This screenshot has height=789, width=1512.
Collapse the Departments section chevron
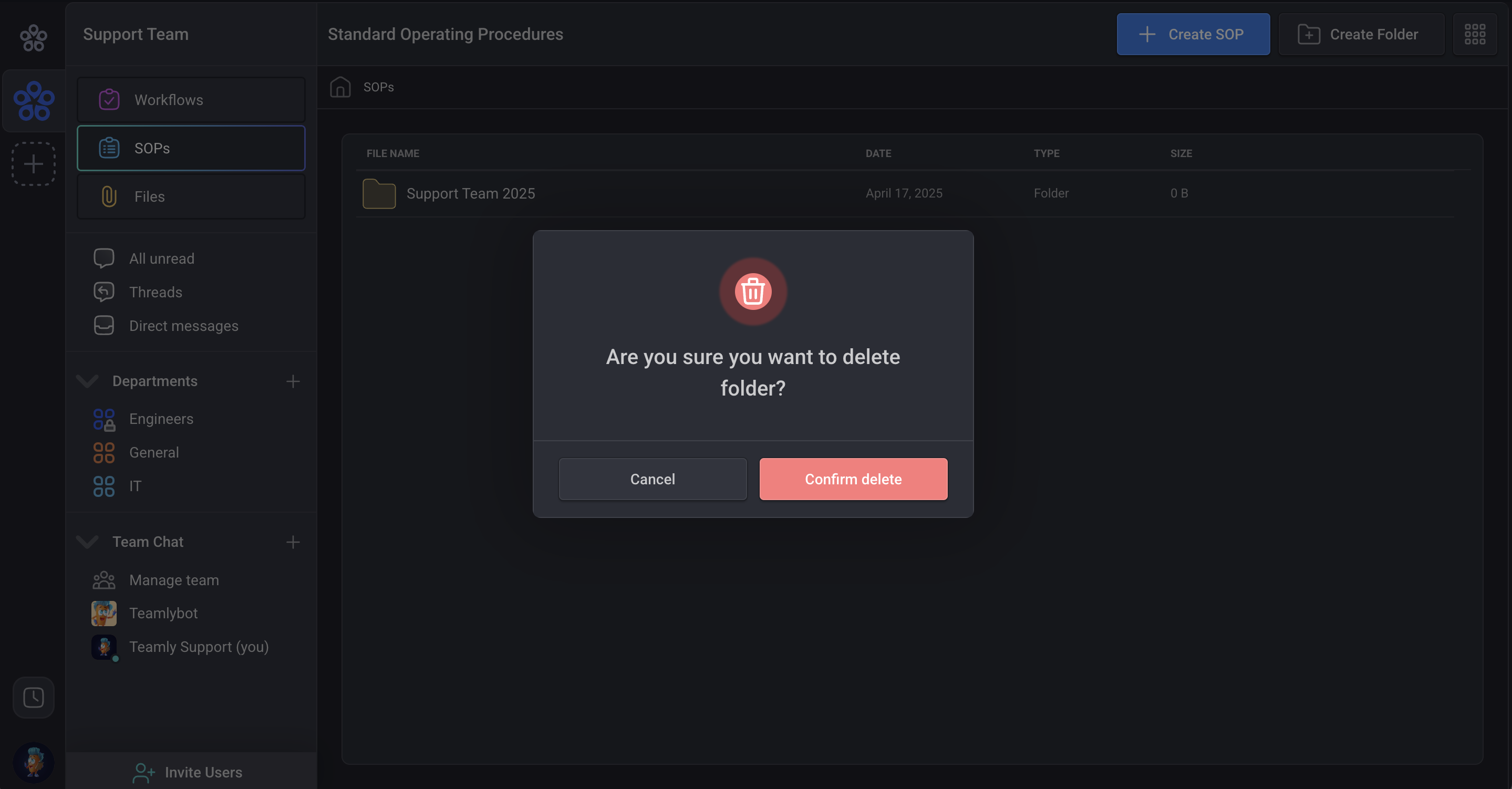pyautogui.click(x=87, y=381)
